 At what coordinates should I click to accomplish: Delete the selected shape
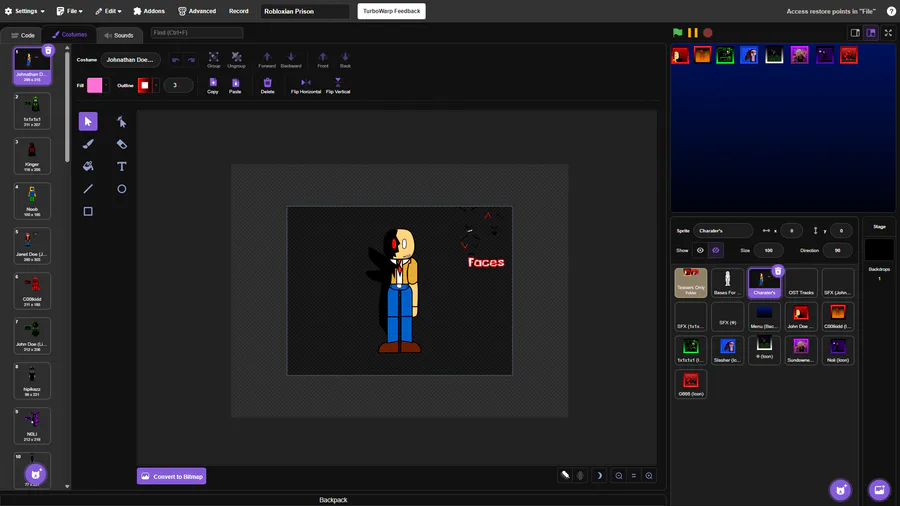pyautogui.click(x=267, y=85)
